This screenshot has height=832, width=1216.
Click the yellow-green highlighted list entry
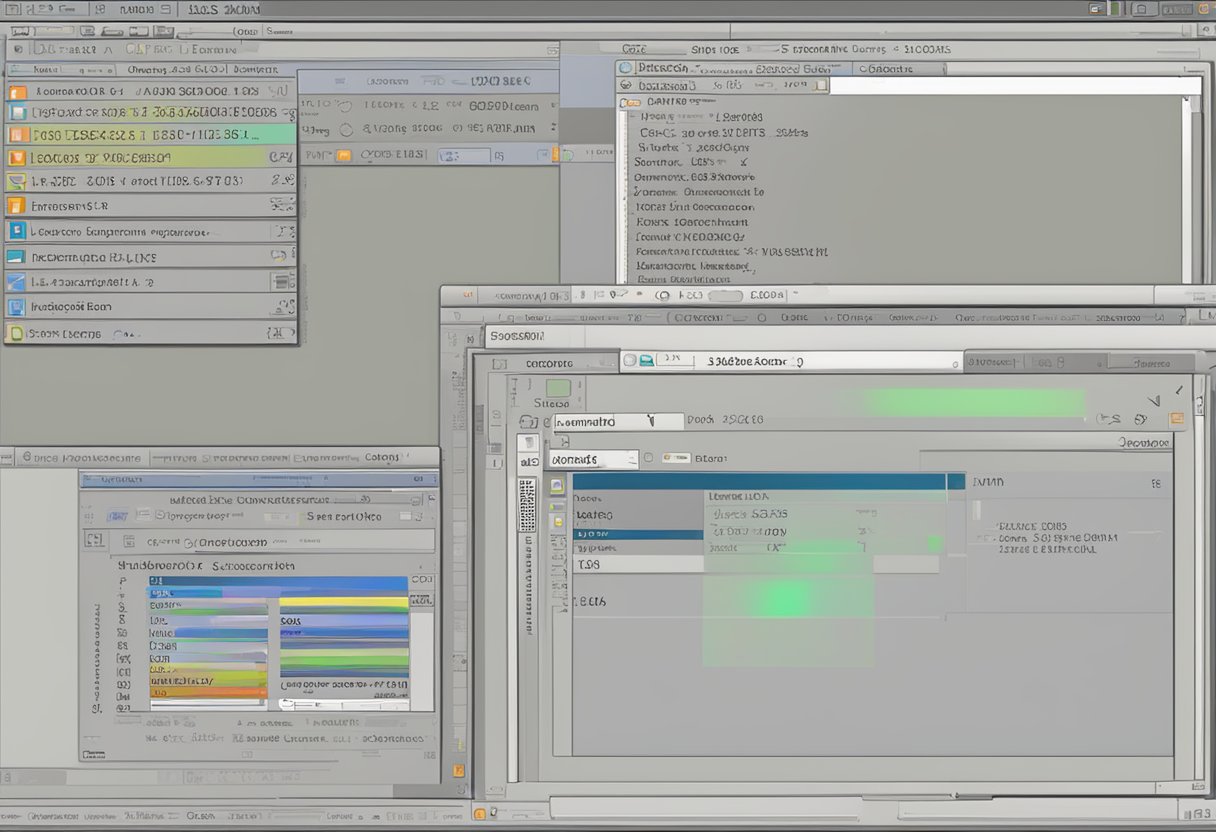pos(150,157)
